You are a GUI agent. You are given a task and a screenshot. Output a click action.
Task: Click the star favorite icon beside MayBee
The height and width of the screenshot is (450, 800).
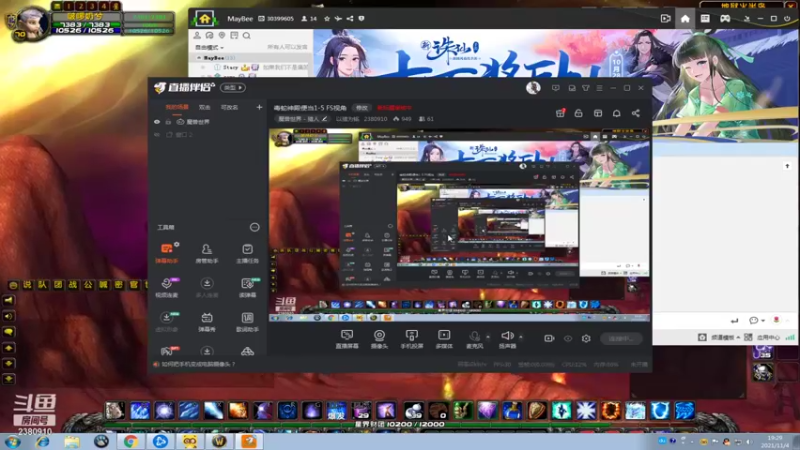click(327, 19)
